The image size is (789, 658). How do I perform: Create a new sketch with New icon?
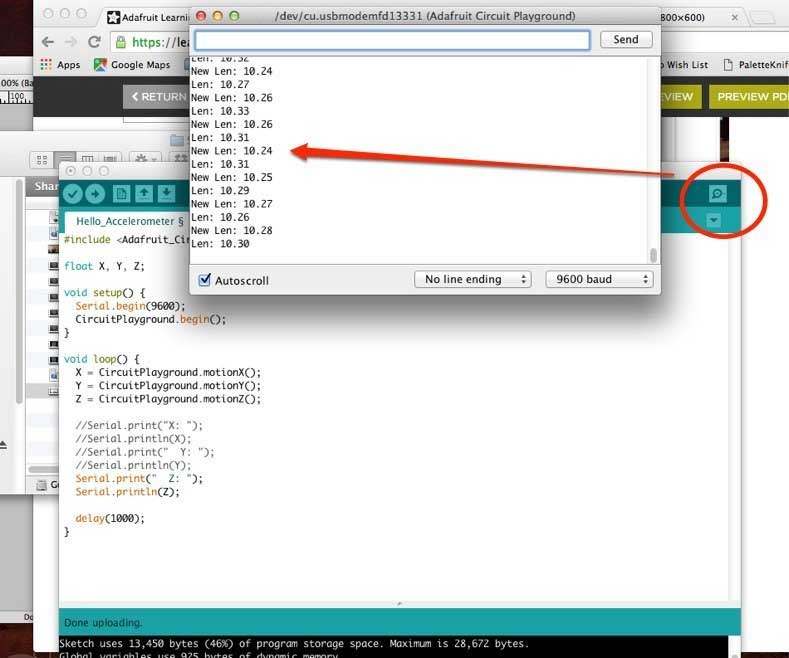point(122,194)
